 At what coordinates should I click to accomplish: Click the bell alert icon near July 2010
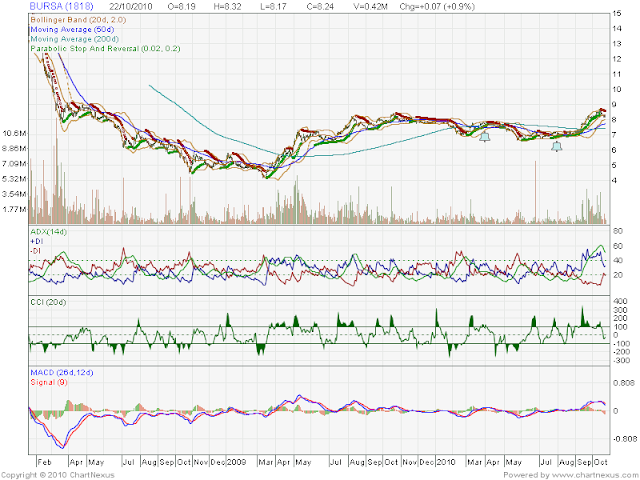coord(557,147)
